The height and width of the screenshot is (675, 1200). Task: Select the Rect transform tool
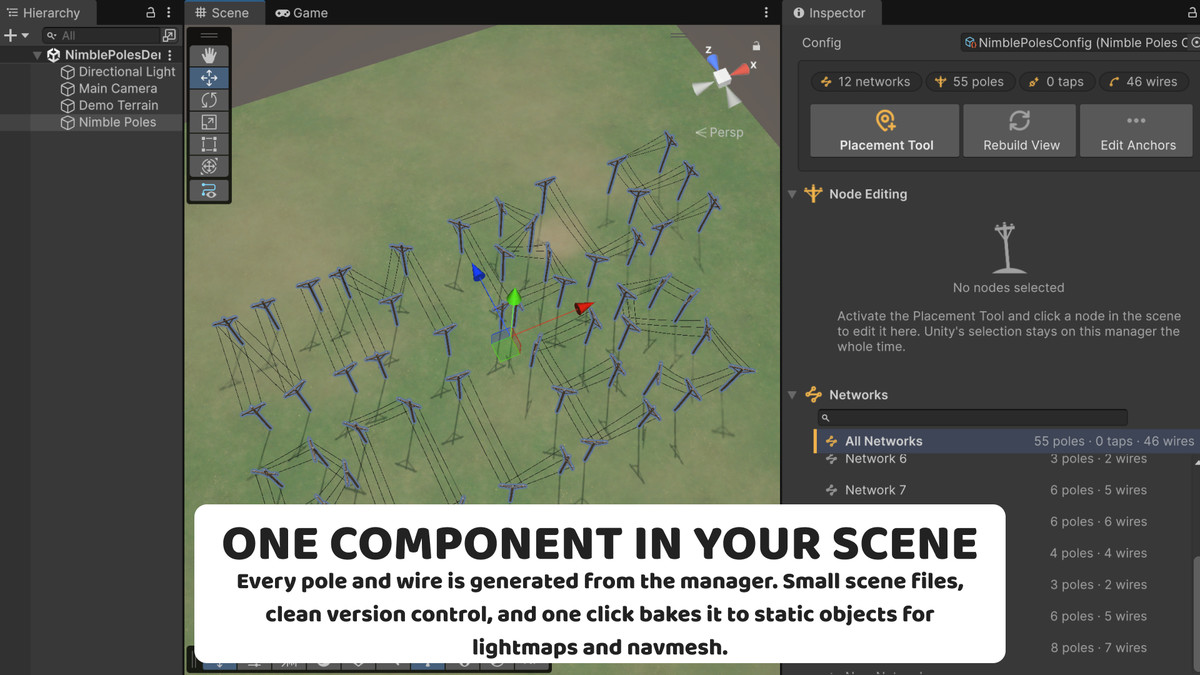click(x=209, y=144)
